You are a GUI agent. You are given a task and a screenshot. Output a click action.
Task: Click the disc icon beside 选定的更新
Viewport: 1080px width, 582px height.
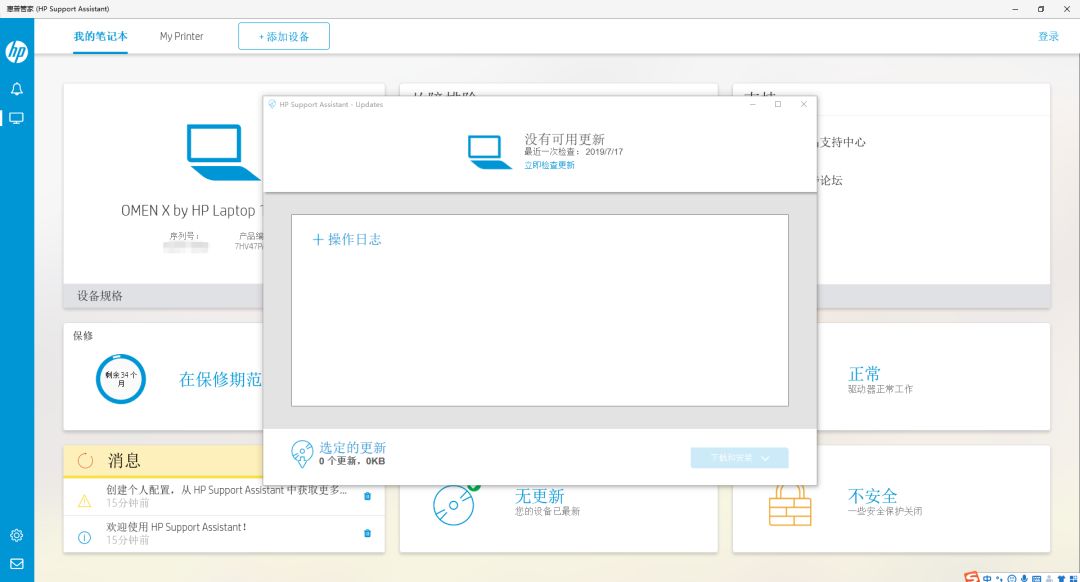[x=302, y=454]
